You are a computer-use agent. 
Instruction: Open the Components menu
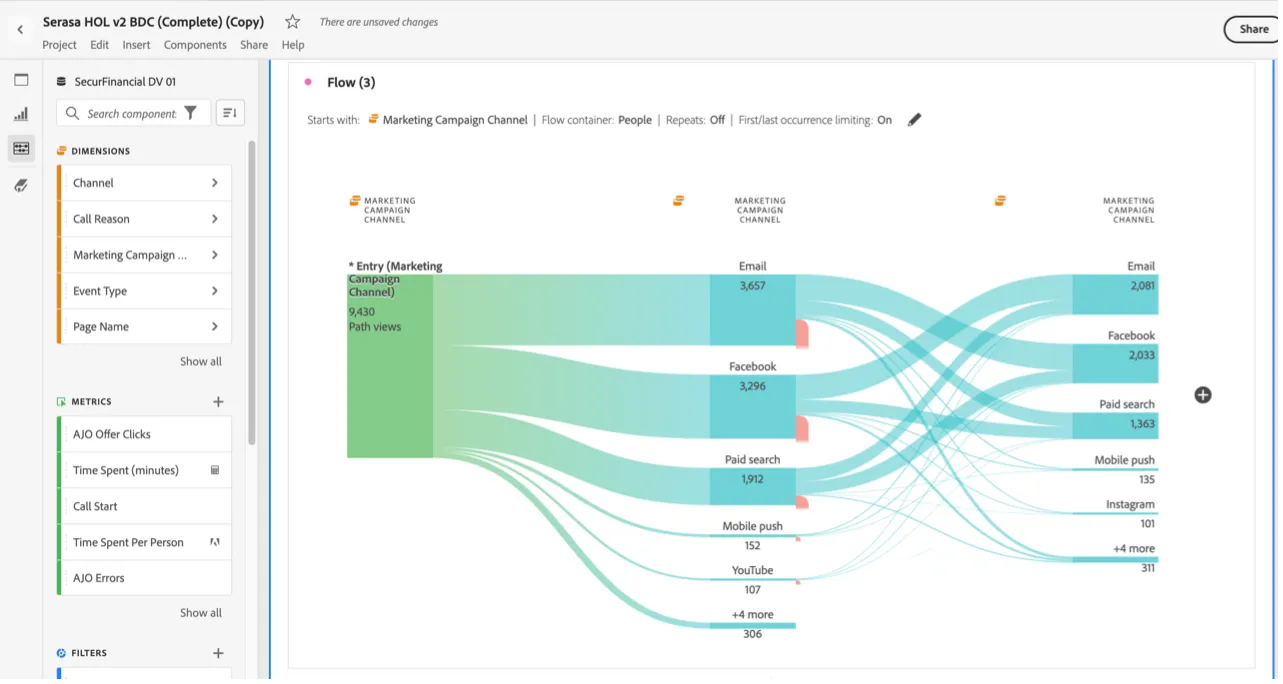pyautogui.click(x=195, y=45)
